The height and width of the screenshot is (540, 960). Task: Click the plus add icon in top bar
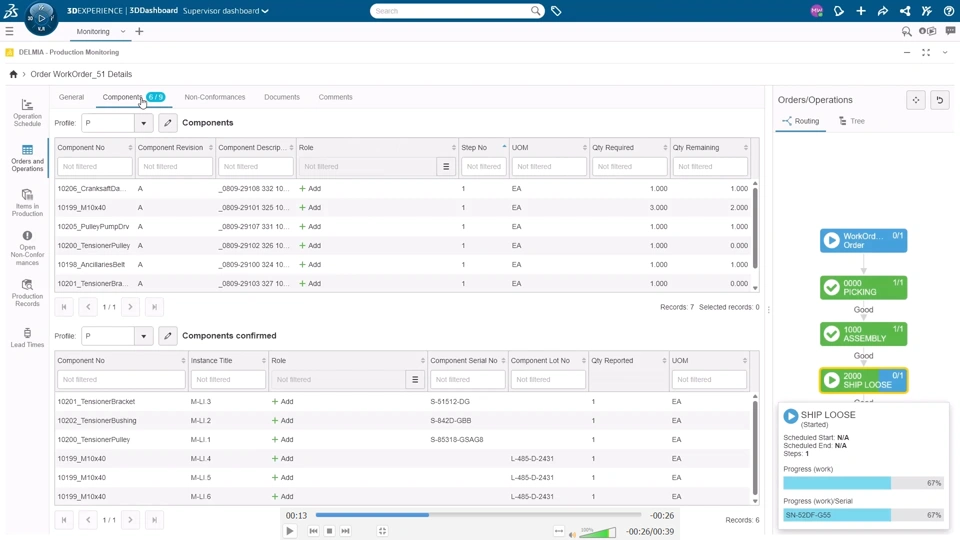861,11
